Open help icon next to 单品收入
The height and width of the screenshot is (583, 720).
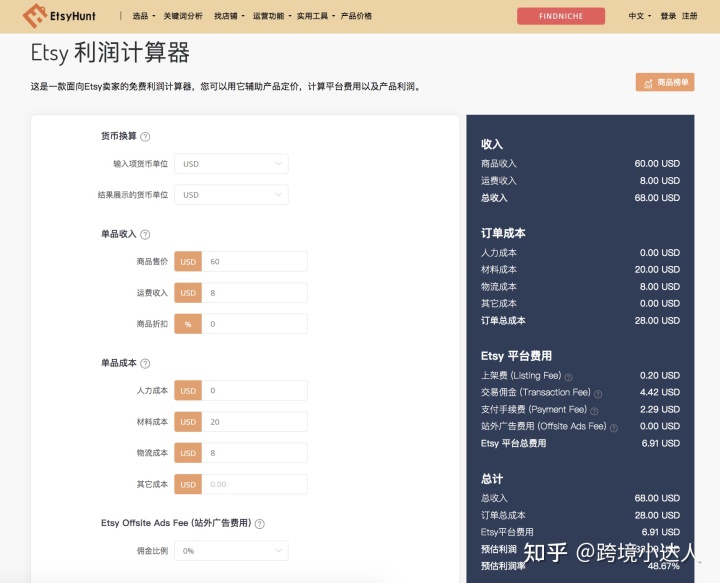coord(145,235)
